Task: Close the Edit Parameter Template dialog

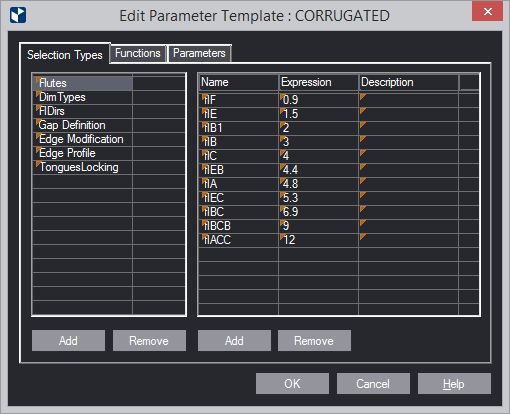Action: (x=487, y=12)
